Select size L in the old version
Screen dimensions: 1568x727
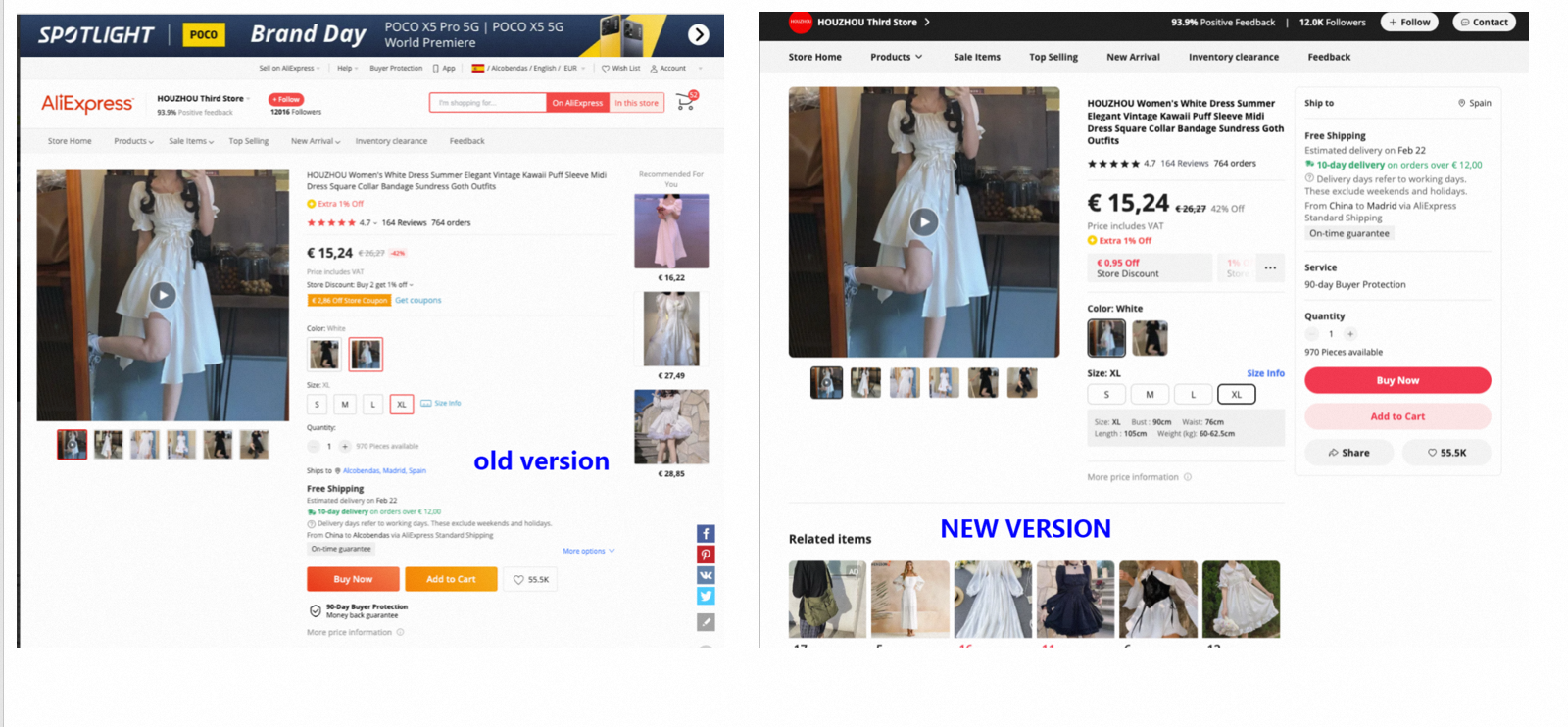point(372,404)
